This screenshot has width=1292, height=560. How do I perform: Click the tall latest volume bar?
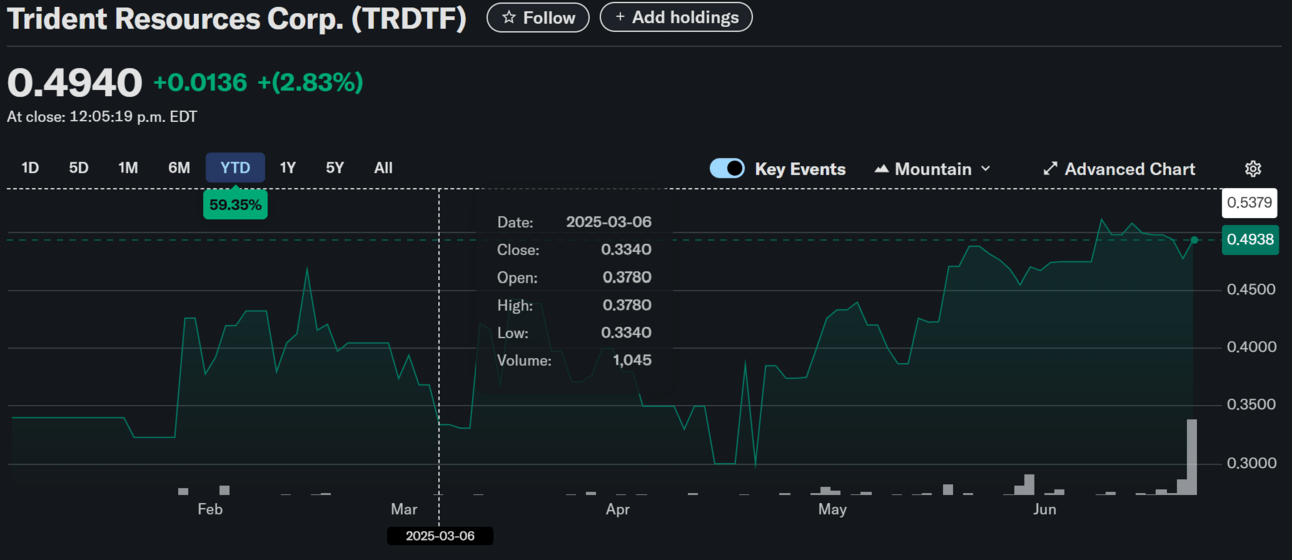(1192, 457)
